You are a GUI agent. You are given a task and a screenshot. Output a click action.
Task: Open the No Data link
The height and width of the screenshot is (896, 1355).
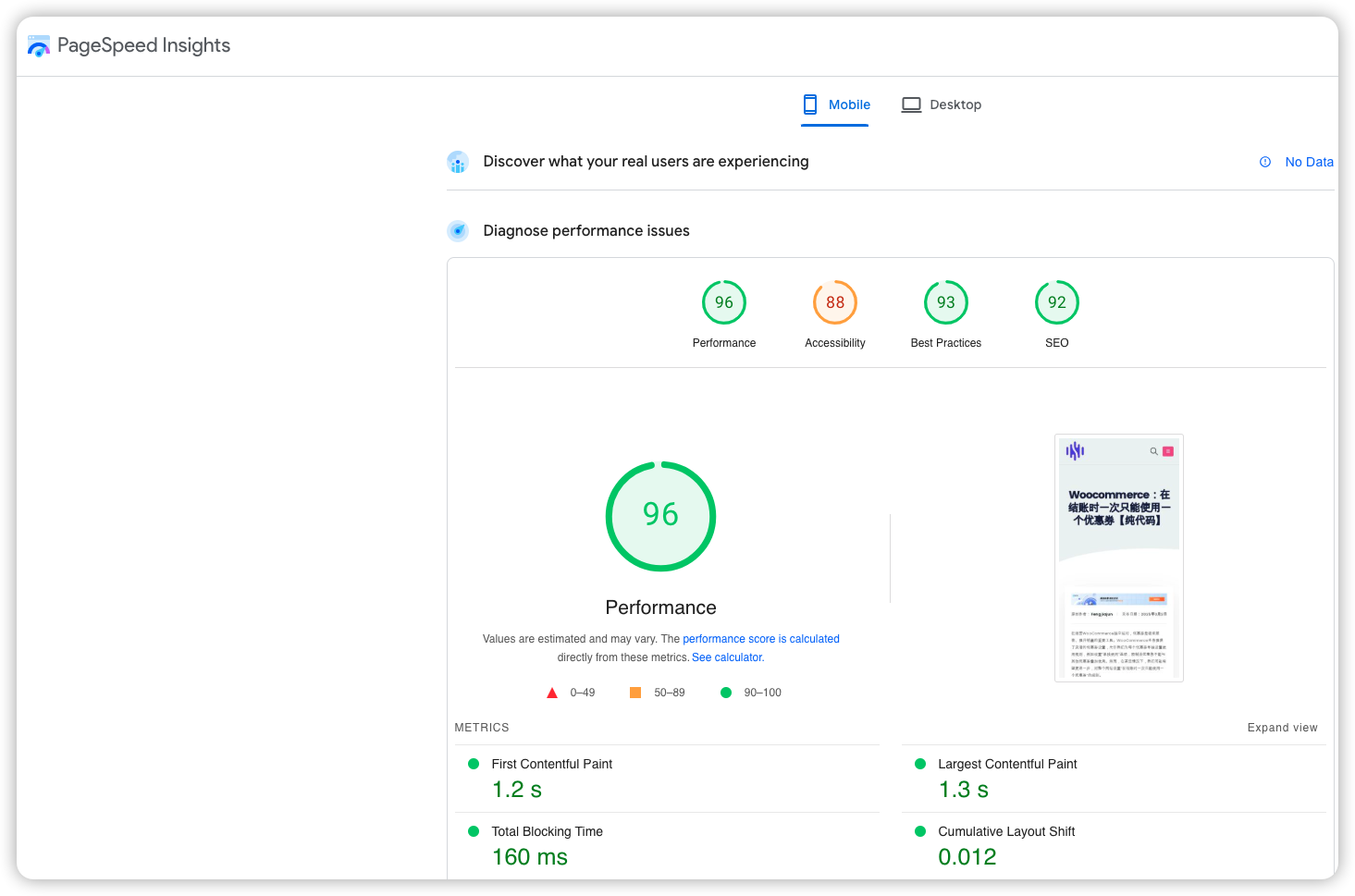1309,162
